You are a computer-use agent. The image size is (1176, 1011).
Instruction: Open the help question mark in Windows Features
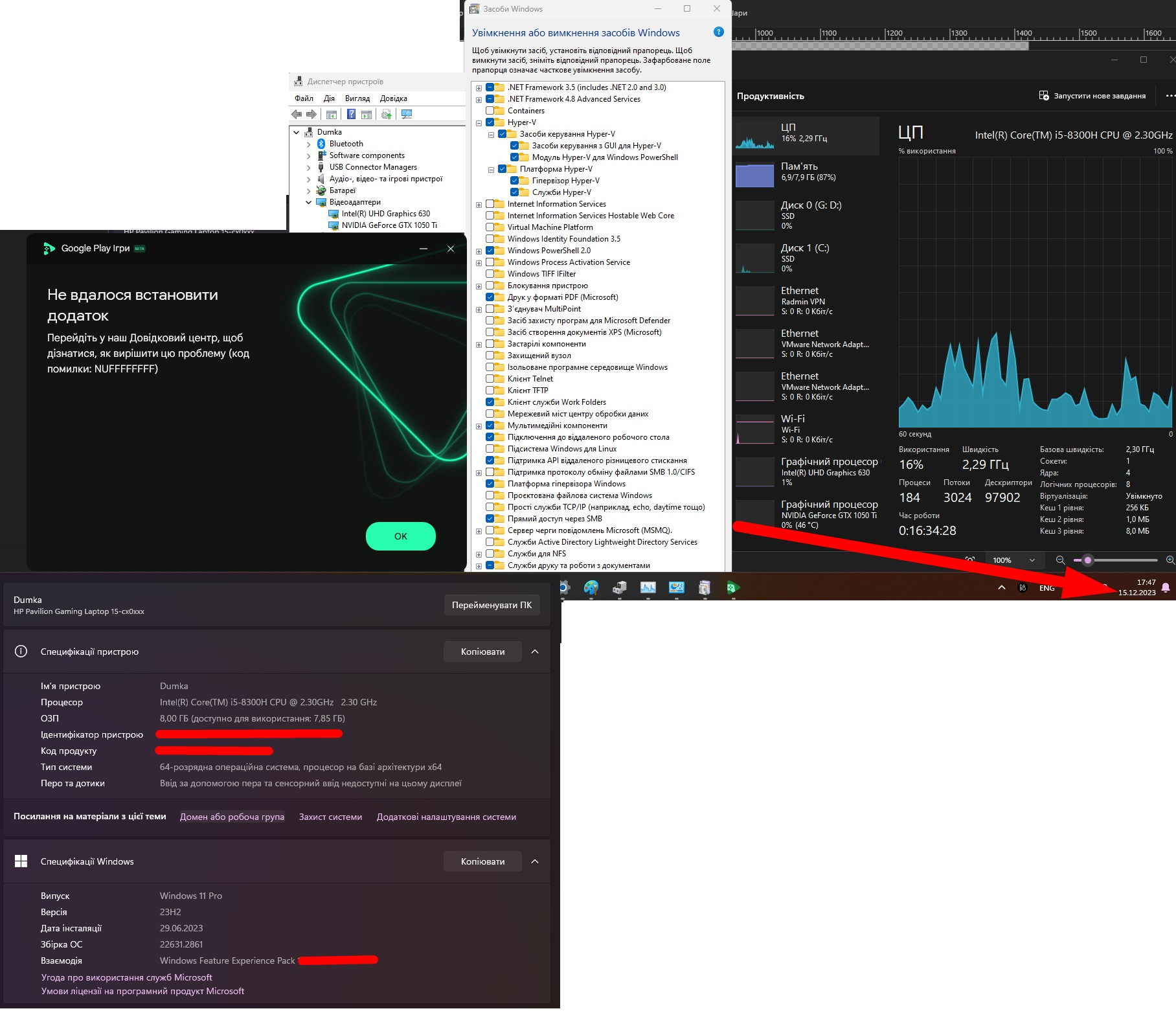(x=718, y=32)
